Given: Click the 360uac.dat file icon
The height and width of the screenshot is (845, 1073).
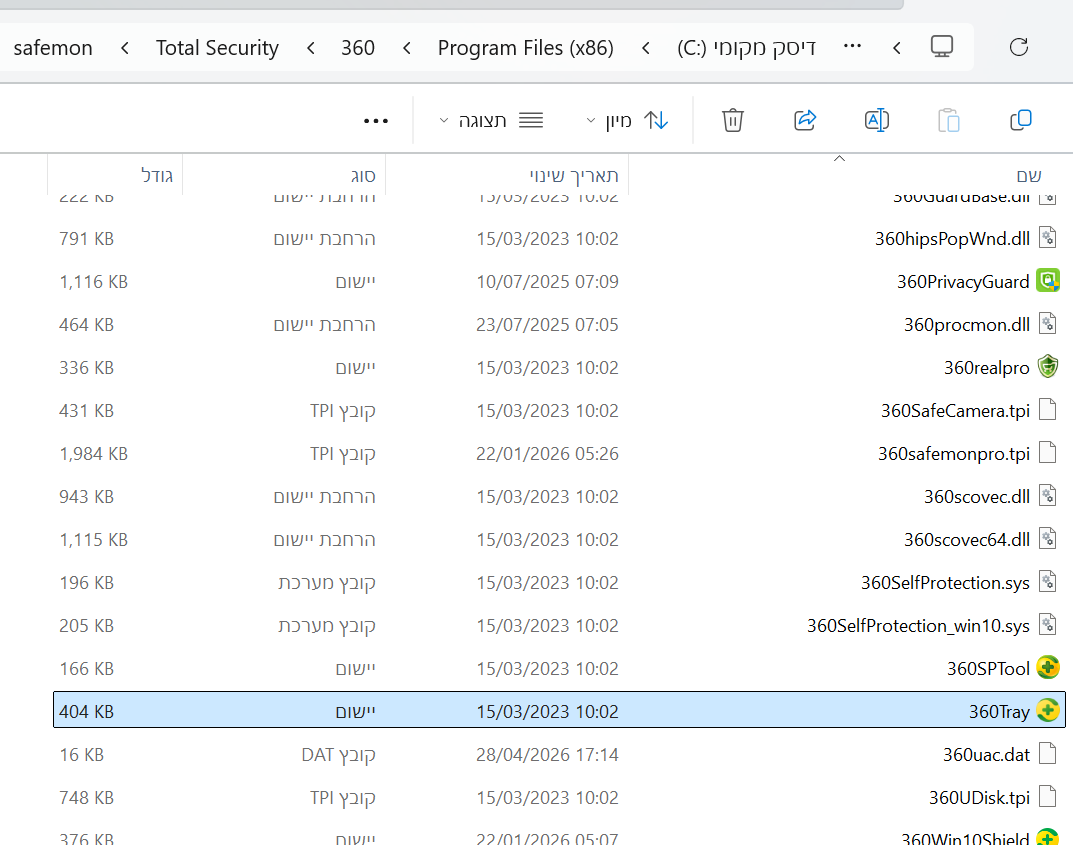Looking at the screenshot, I should 1047,754.
